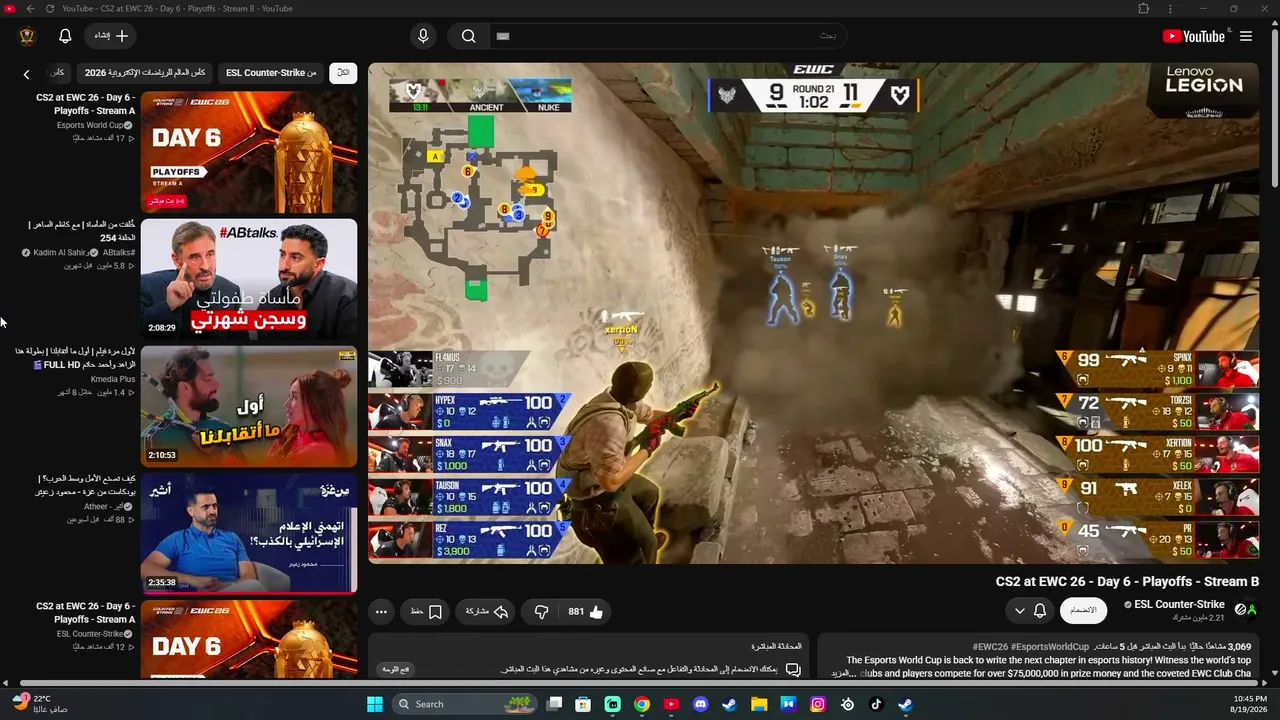
Task: Click the video player showing Round 21
Action: [813, 313]
